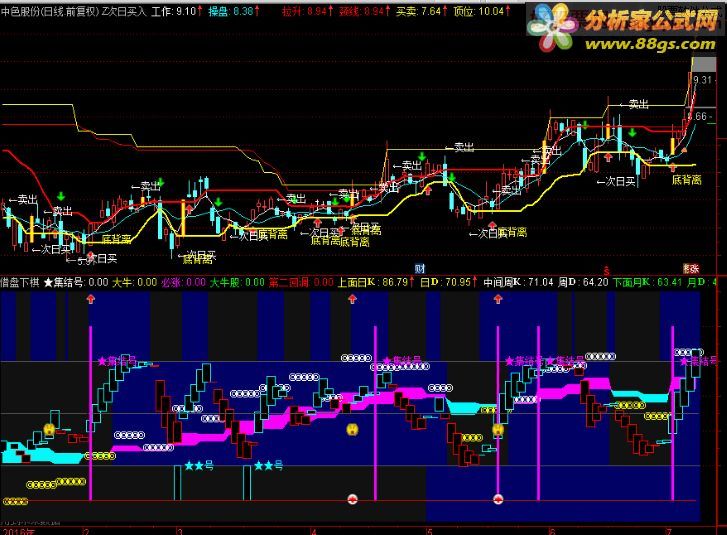
Task: Jump to month 6 on the time axis
Action: coord(552,531)
